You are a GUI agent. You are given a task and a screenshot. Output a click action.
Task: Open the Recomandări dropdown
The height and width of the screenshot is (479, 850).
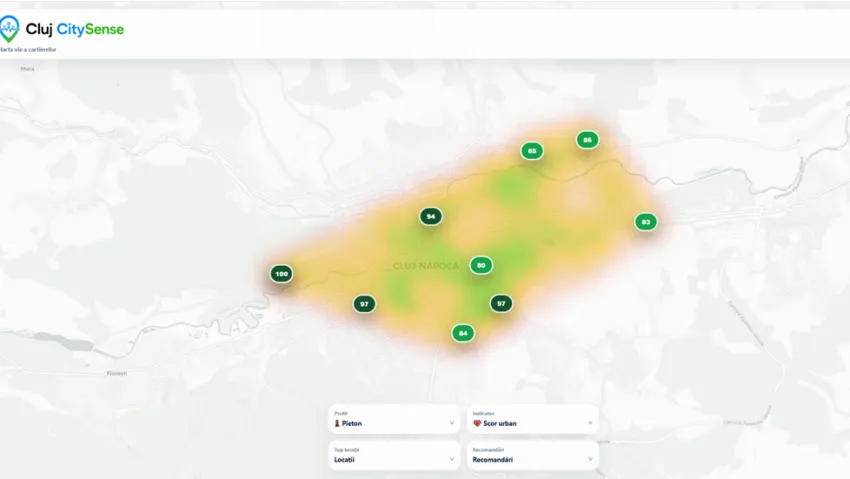pos(532,455)
